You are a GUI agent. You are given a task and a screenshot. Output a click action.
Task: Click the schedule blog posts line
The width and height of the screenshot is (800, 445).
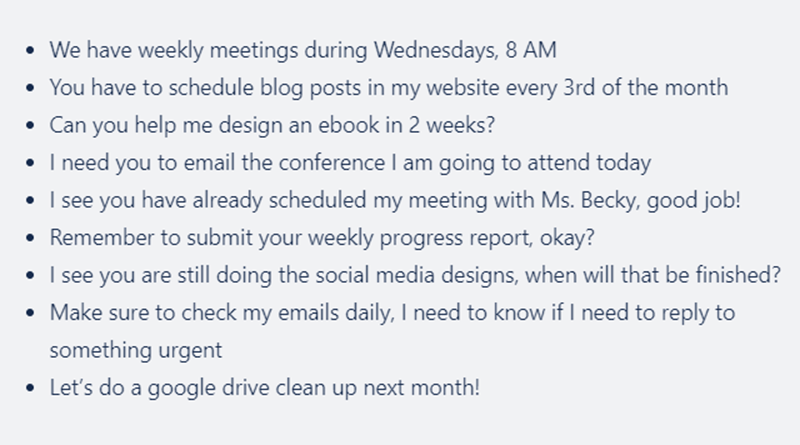(x=388, y=88)
